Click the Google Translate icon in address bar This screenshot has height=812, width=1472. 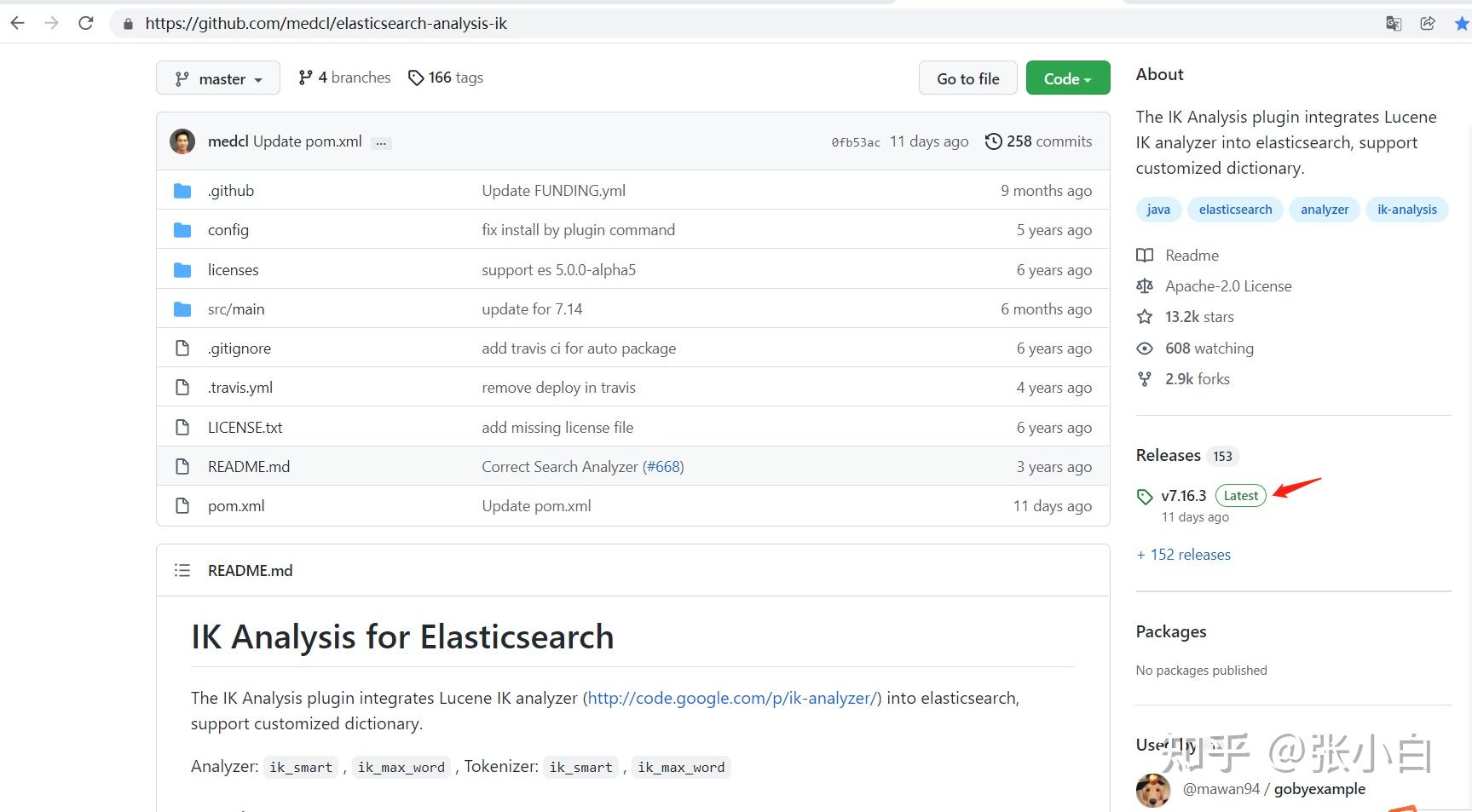tap(1394, 23)
